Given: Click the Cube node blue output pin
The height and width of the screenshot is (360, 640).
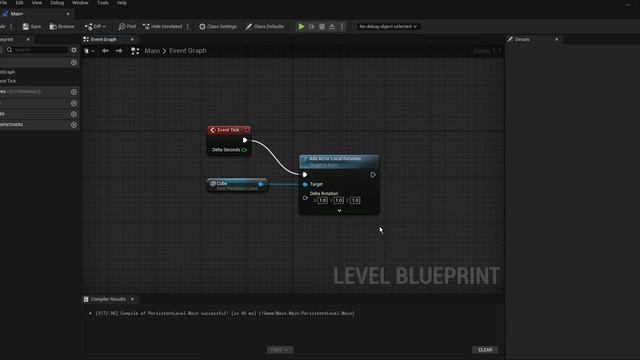Looking at the screenshot, I should 261,184.
